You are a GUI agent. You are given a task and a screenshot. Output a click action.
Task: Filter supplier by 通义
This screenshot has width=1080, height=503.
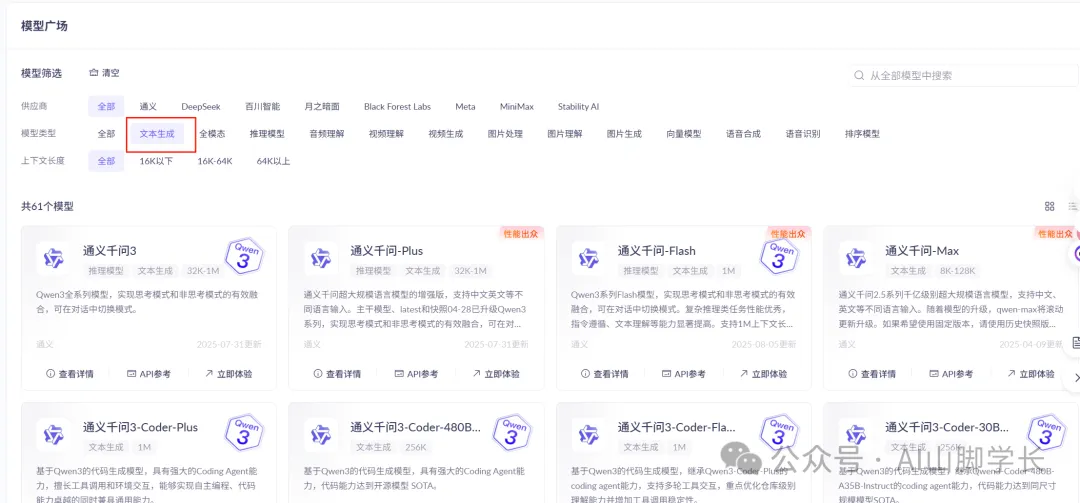[148, 107]
